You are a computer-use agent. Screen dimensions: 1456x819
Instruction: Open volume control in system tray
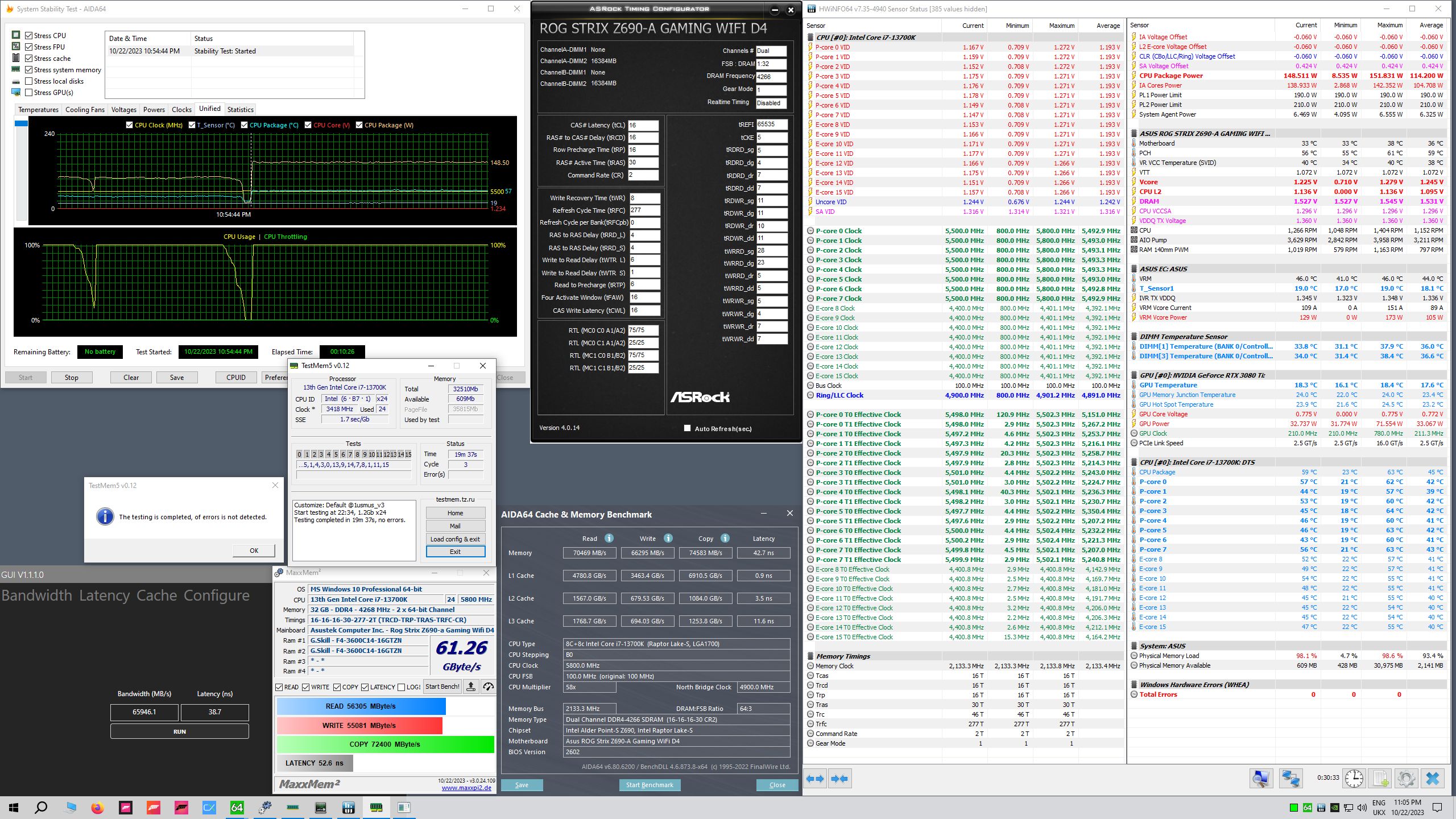[x=1362, y=808]
